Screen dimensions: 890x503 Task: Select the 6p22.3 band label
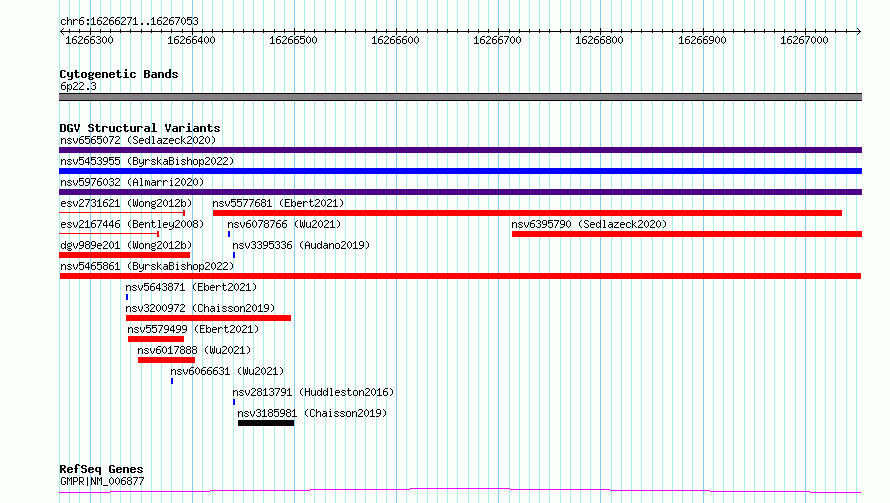(x=78, y=86)
